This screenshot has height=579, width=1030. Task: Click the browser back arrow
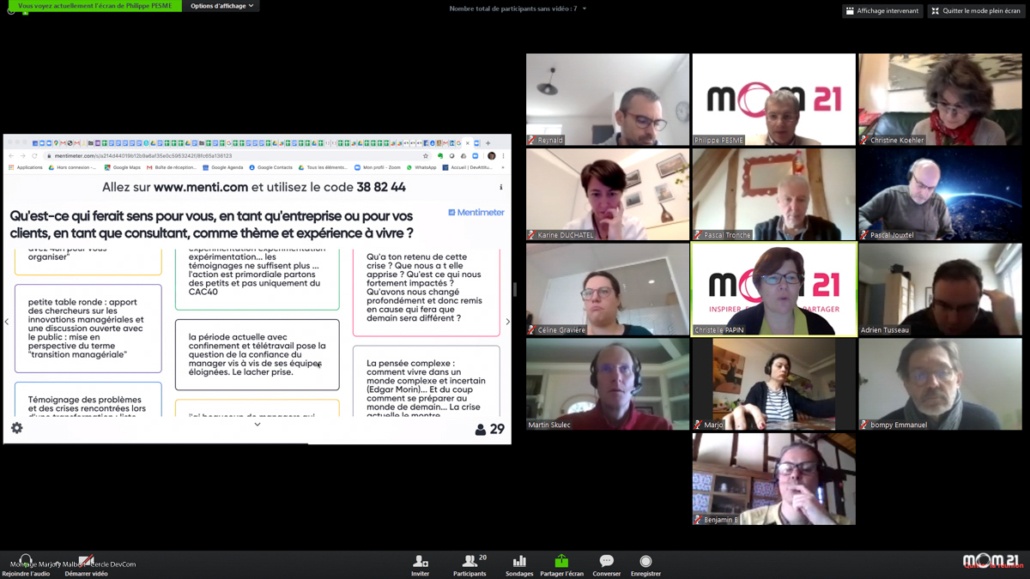coord(11,156)
